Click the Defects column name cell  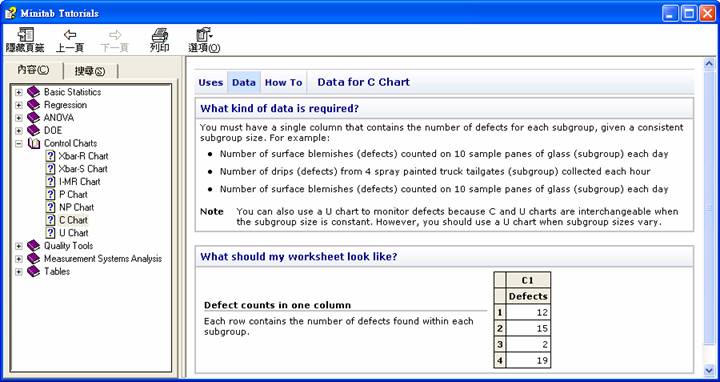pos(528,297)
